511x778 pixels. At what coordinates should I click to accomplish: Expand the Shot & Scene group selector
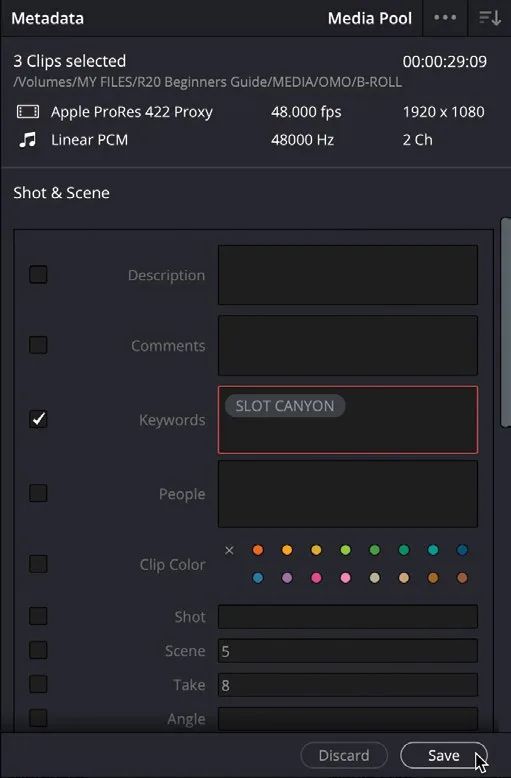(62, 193)
